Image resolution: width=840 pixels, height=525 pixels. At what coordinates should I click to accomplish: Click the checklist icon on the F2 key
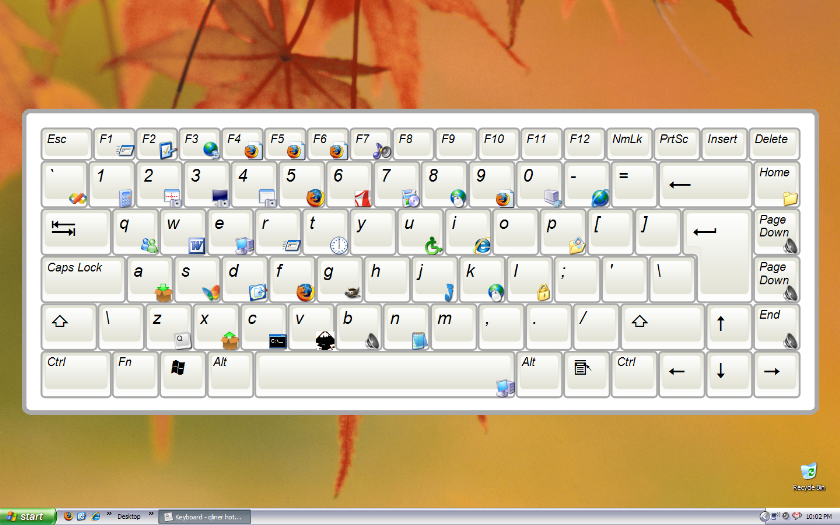point(168,151)
